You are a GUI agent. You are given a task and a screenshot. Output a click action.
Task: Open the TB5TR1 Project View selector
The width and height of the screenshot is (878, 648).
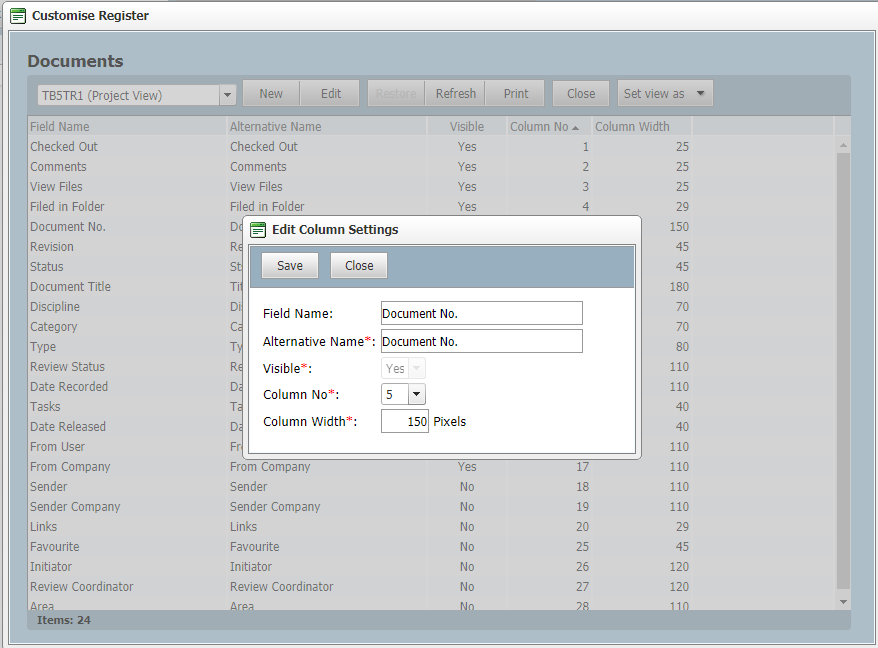227,95
